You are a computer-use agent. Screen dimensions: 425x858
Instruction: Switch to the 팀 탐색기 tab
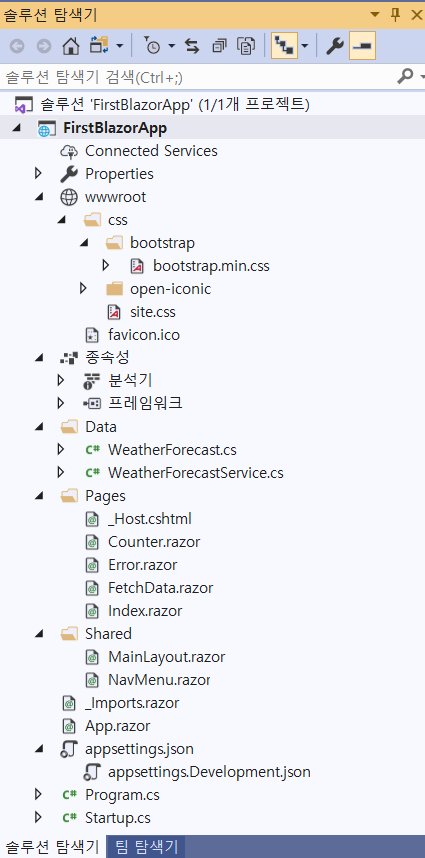coord(147,847)
